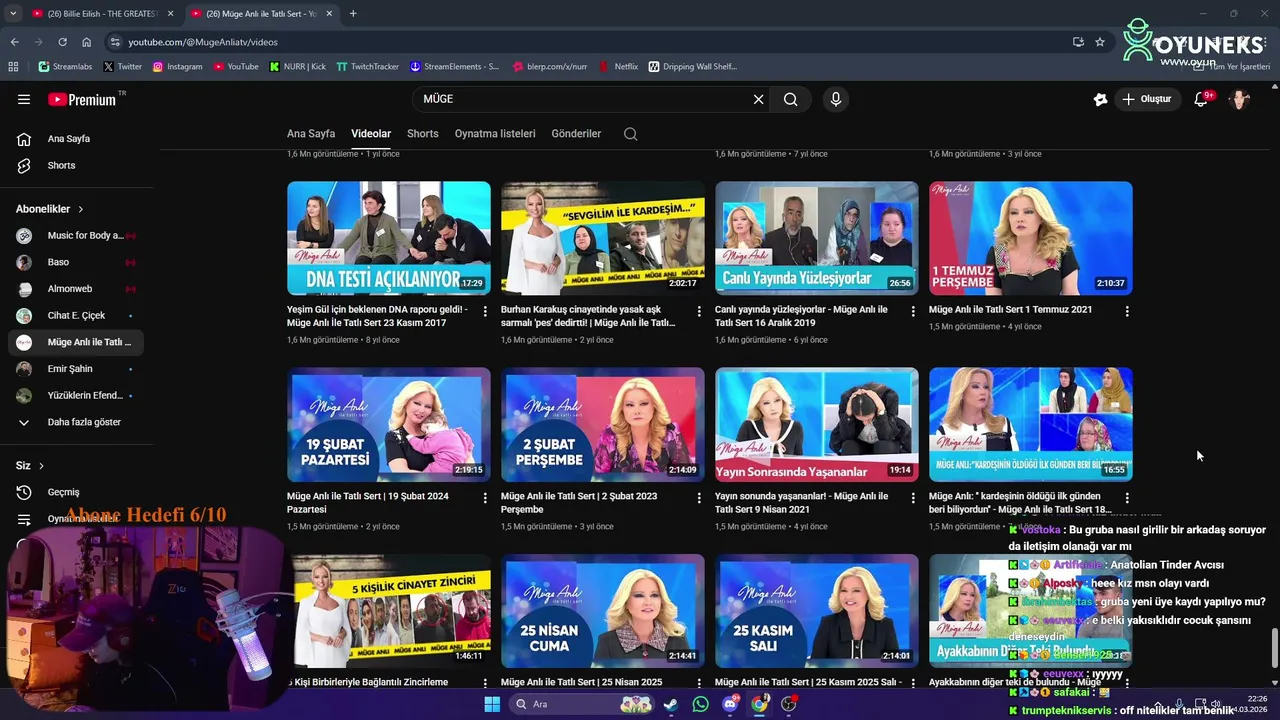Click the Oluştur create button
The height and width of the screenshot is (720, 1280).
[x=1146, y=99]
